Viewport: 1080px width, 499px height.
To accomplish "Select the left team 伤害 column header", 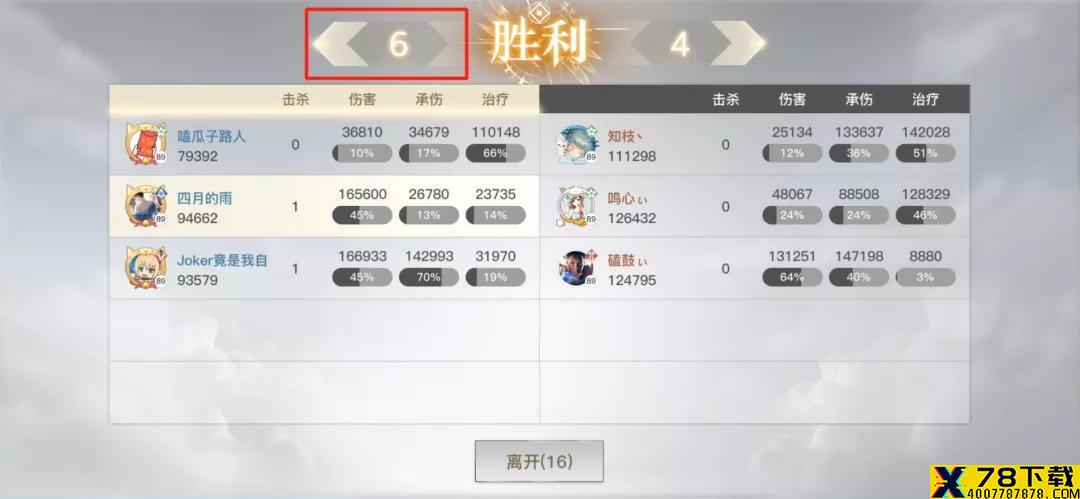I will pyautogui.click(x=362, y=99).
